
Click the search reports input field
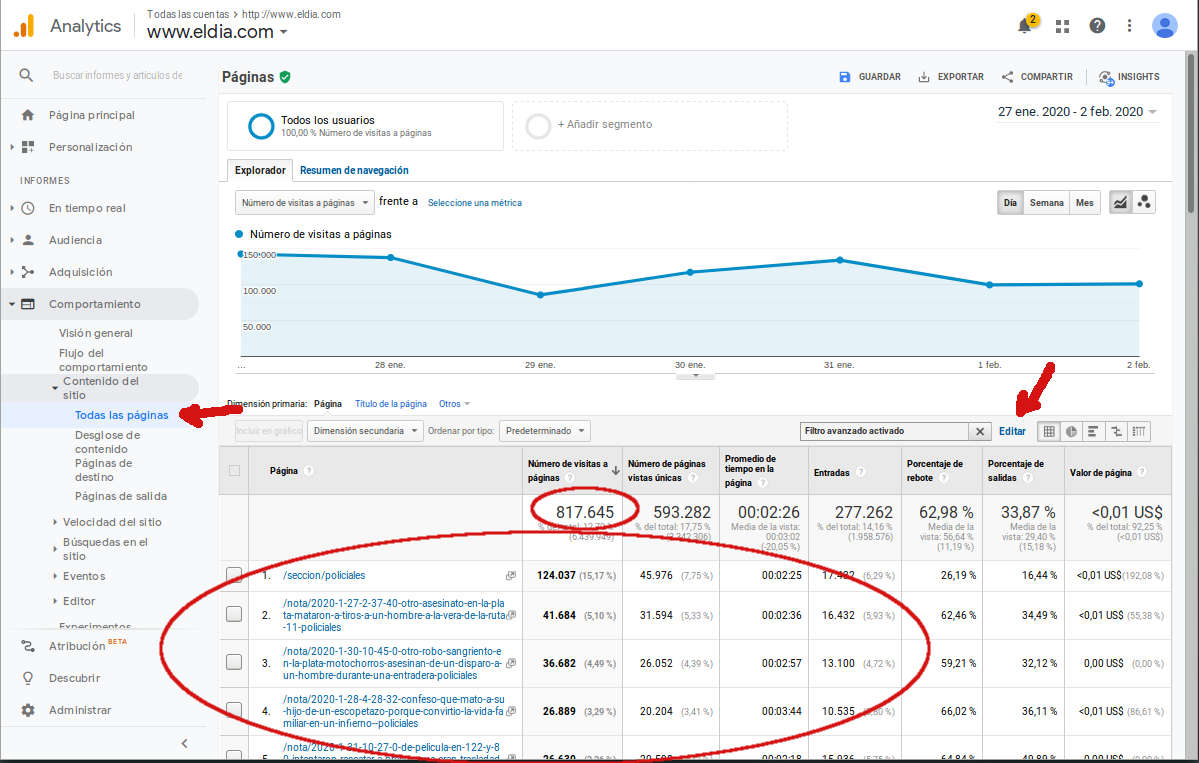117,75
